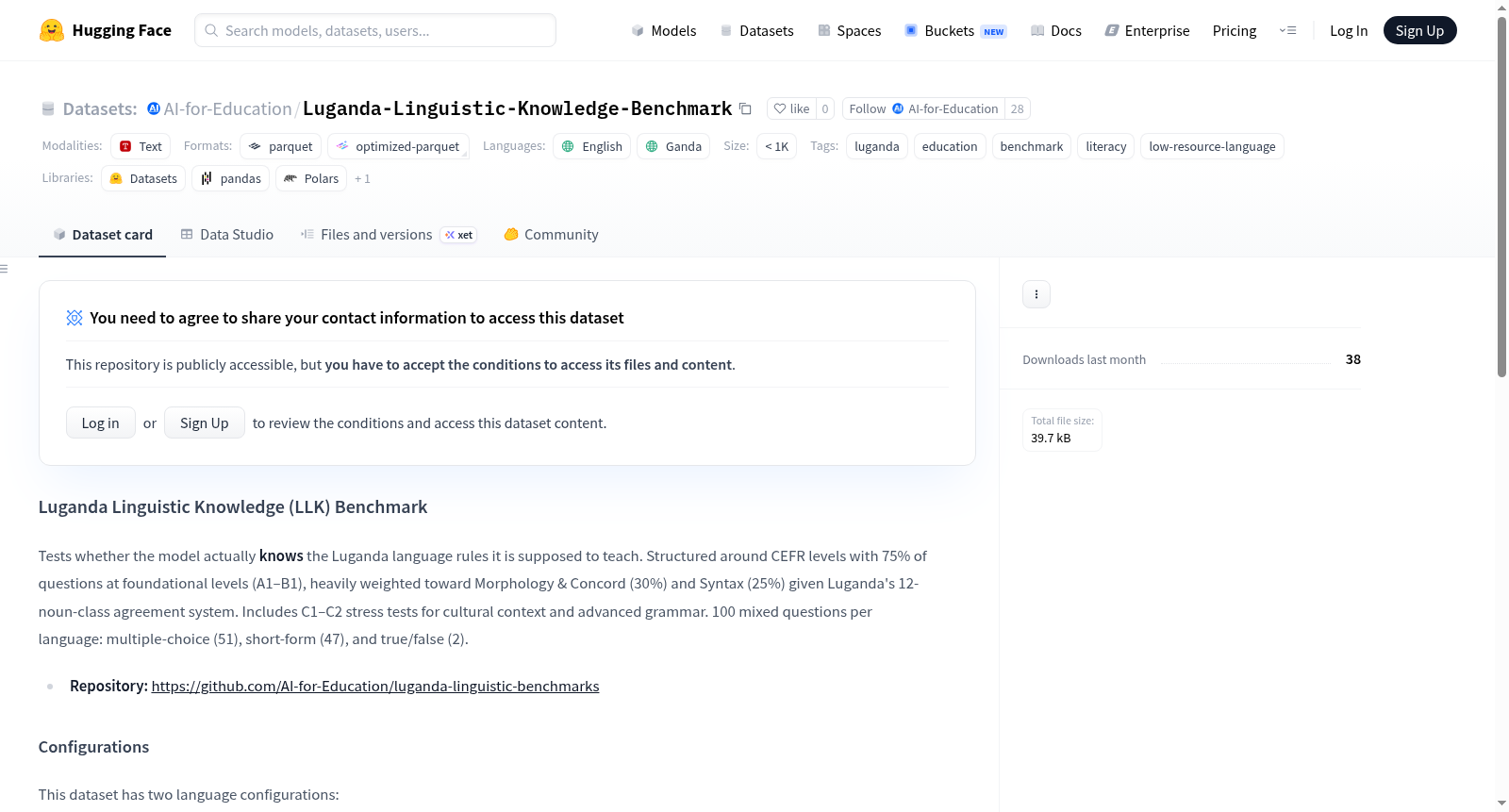The height and width of the screenshot is (812, 1509).
Task: Switch to the Dataset card tab
Action: 102,235
